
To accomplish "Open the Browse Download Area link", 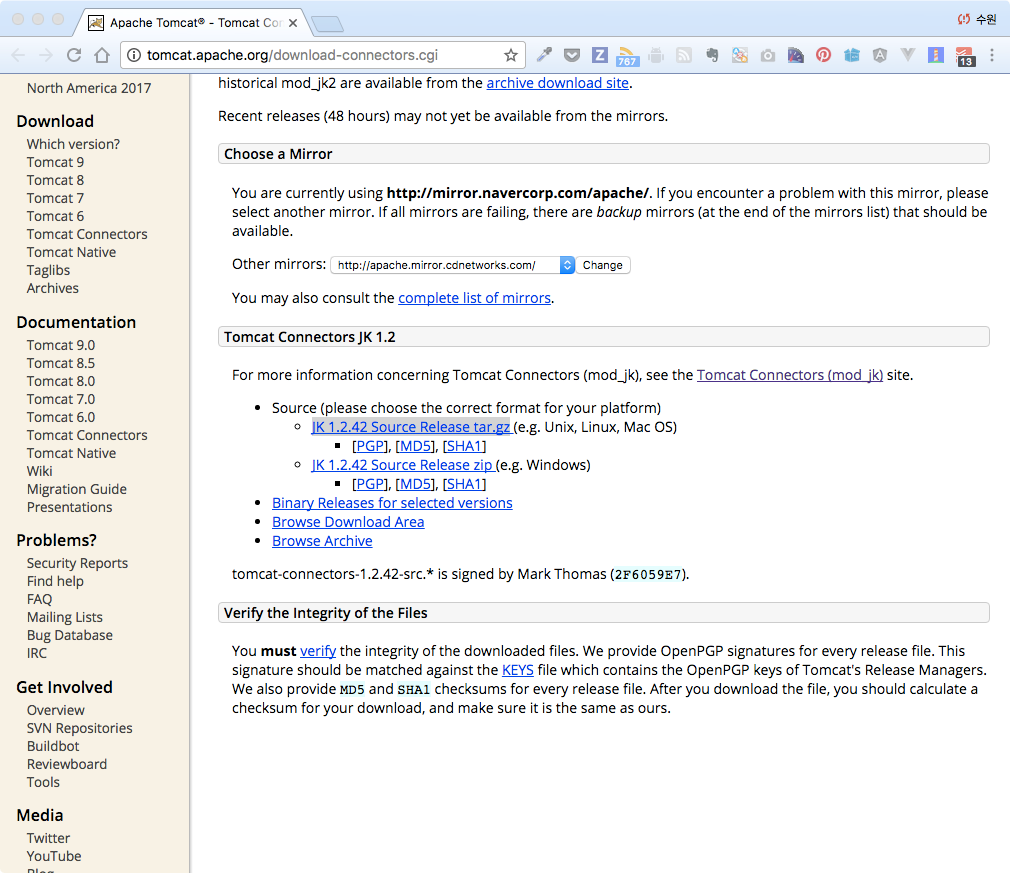I will [348, 522].
